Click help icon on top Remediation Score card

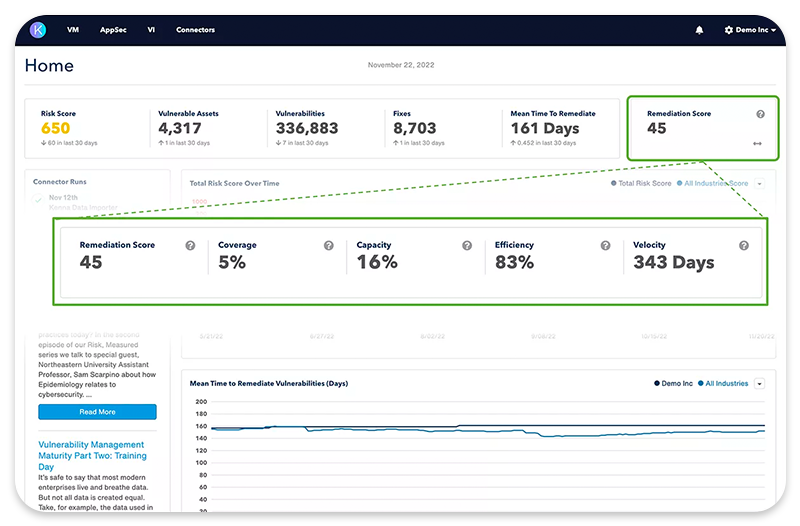(760, 114)
